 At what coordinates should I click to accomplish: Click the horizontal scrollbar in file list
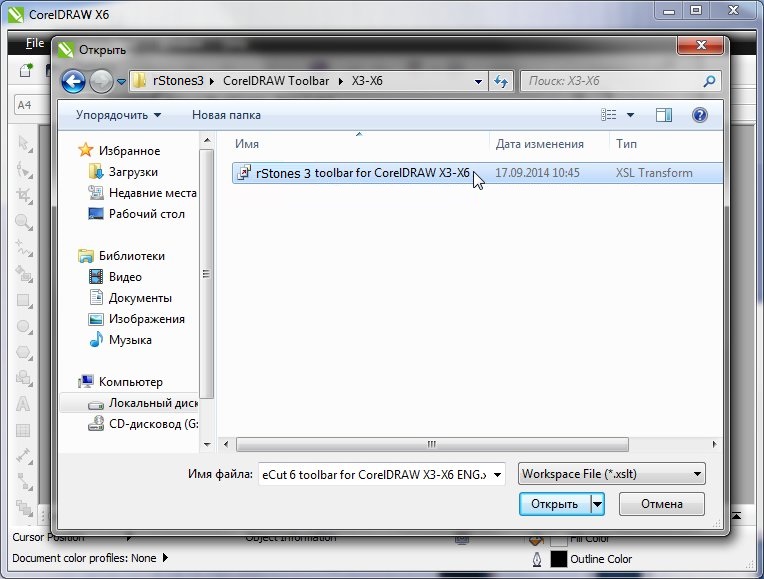coord(432,444)
